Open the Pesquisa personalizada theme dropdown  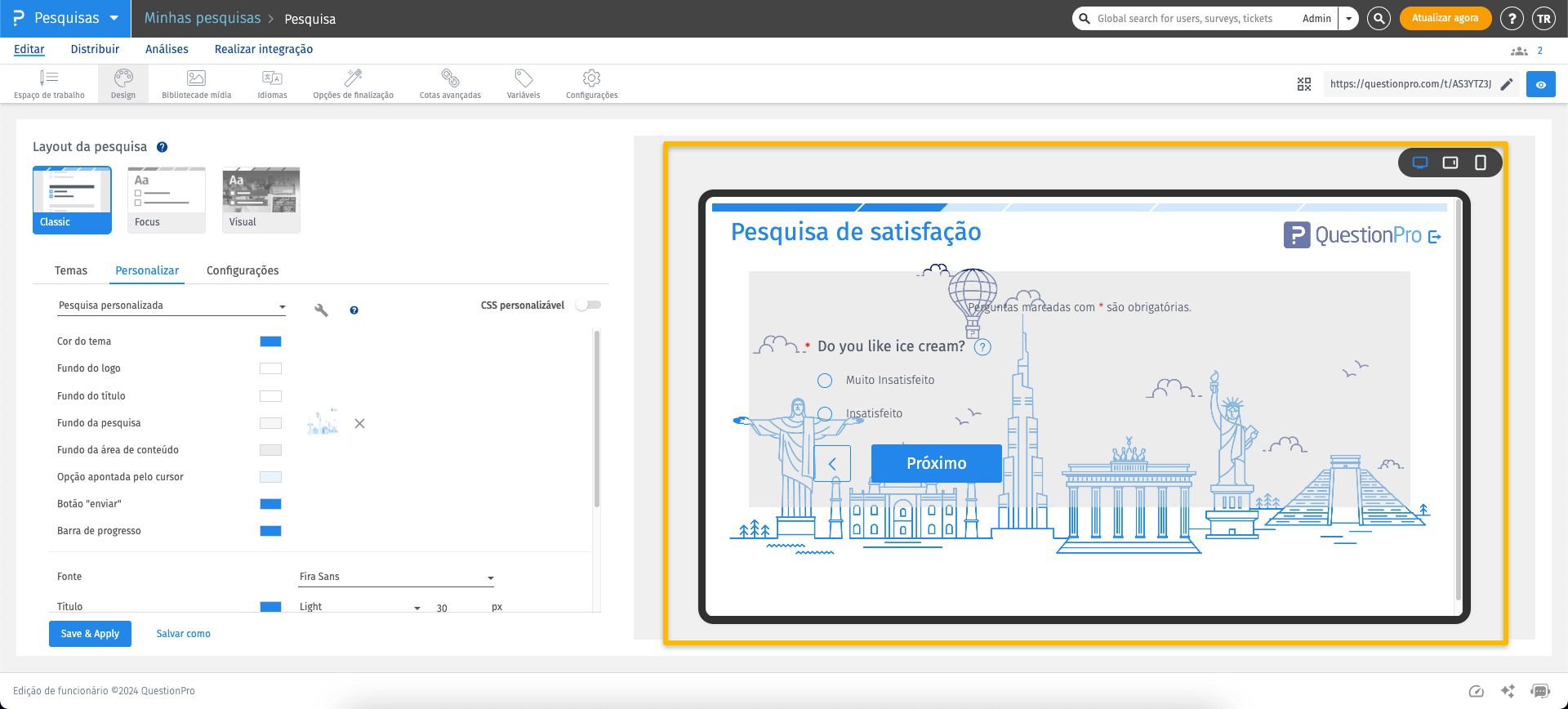click(x=171, y=305)
